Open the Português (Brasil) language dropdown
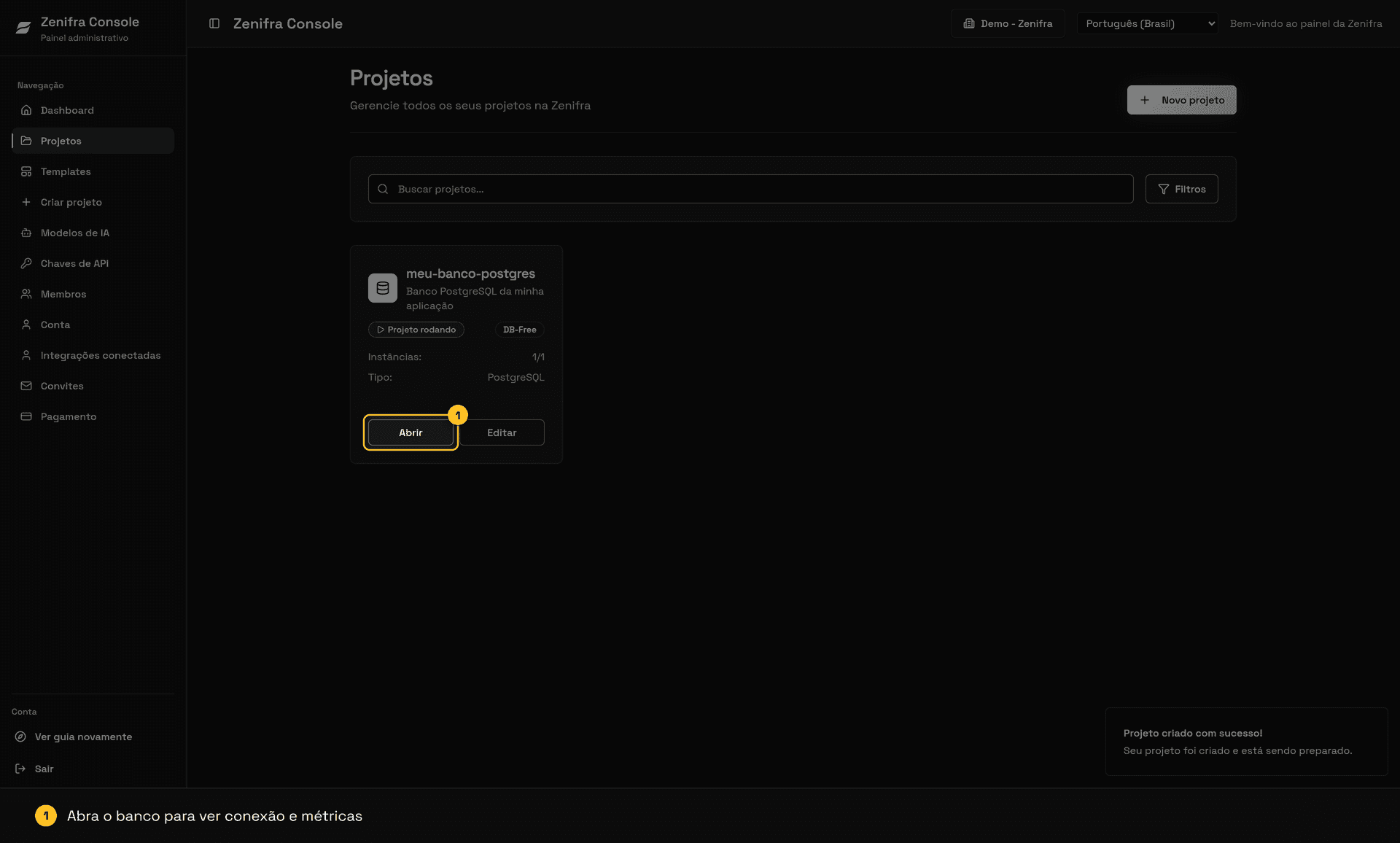The height and width of the screenshot is (843, 1400). (1147, 23)
